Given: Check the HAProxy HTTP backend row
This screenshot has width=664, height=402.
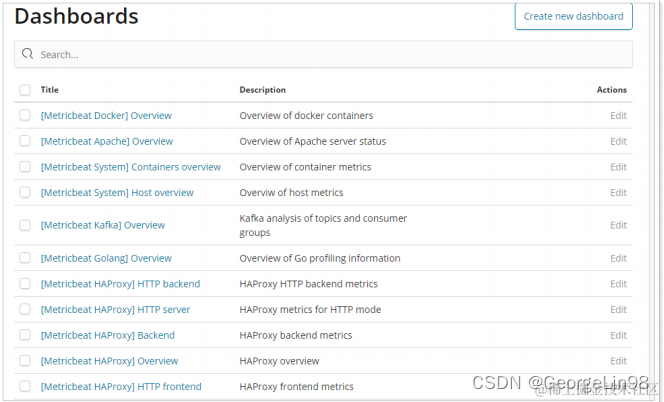Looking at the screenshot, I should pos(25,283).
